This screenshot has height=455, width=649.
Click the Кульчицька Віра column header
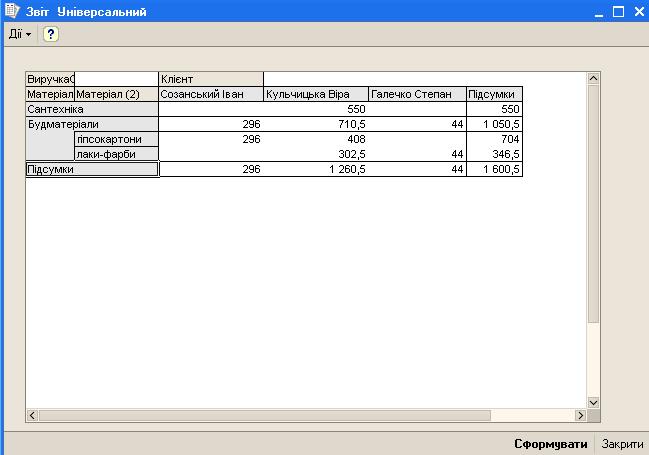coord(316,94)
